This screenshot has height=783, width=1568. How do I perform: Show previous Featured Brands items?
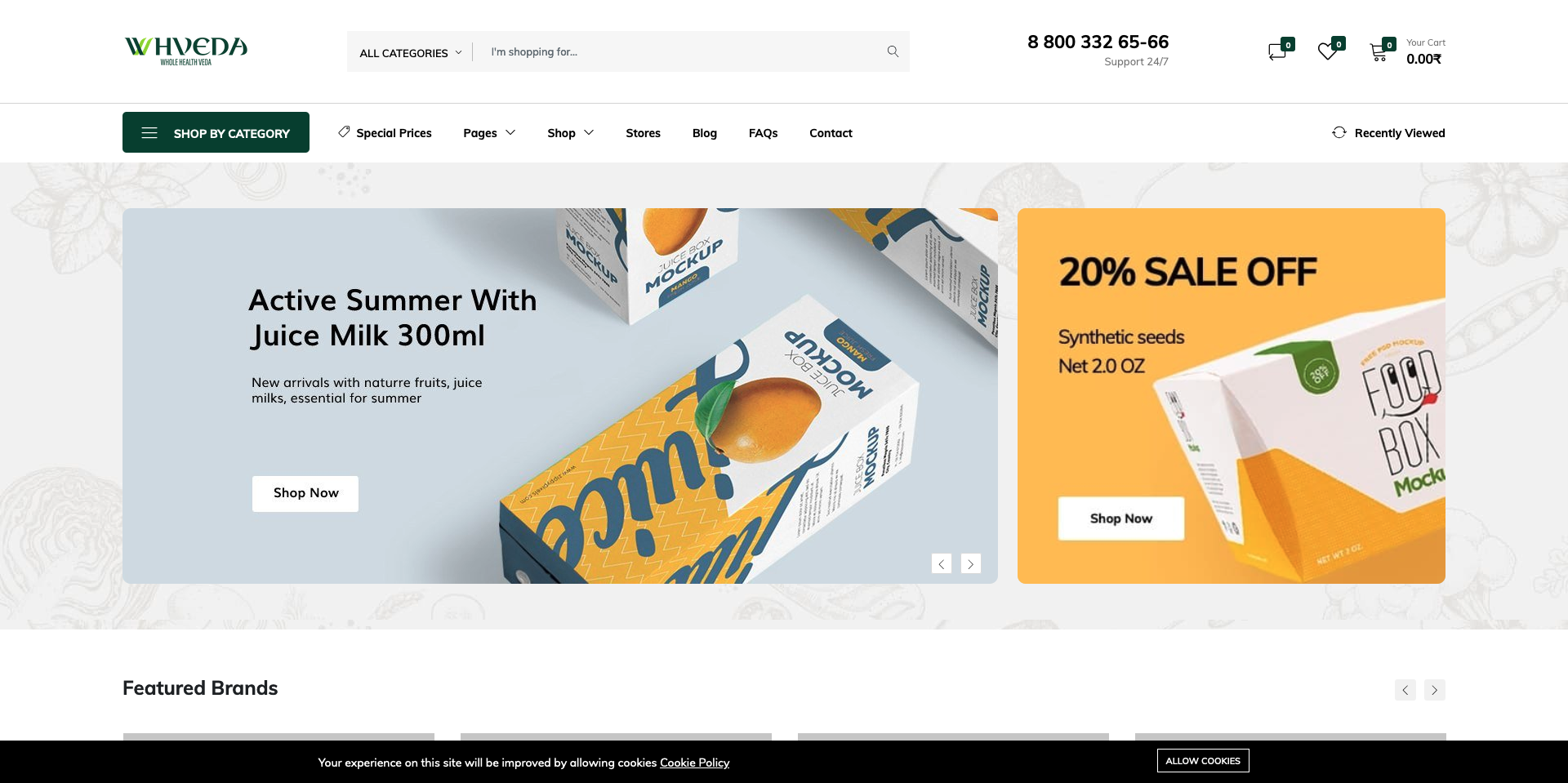1405,690
